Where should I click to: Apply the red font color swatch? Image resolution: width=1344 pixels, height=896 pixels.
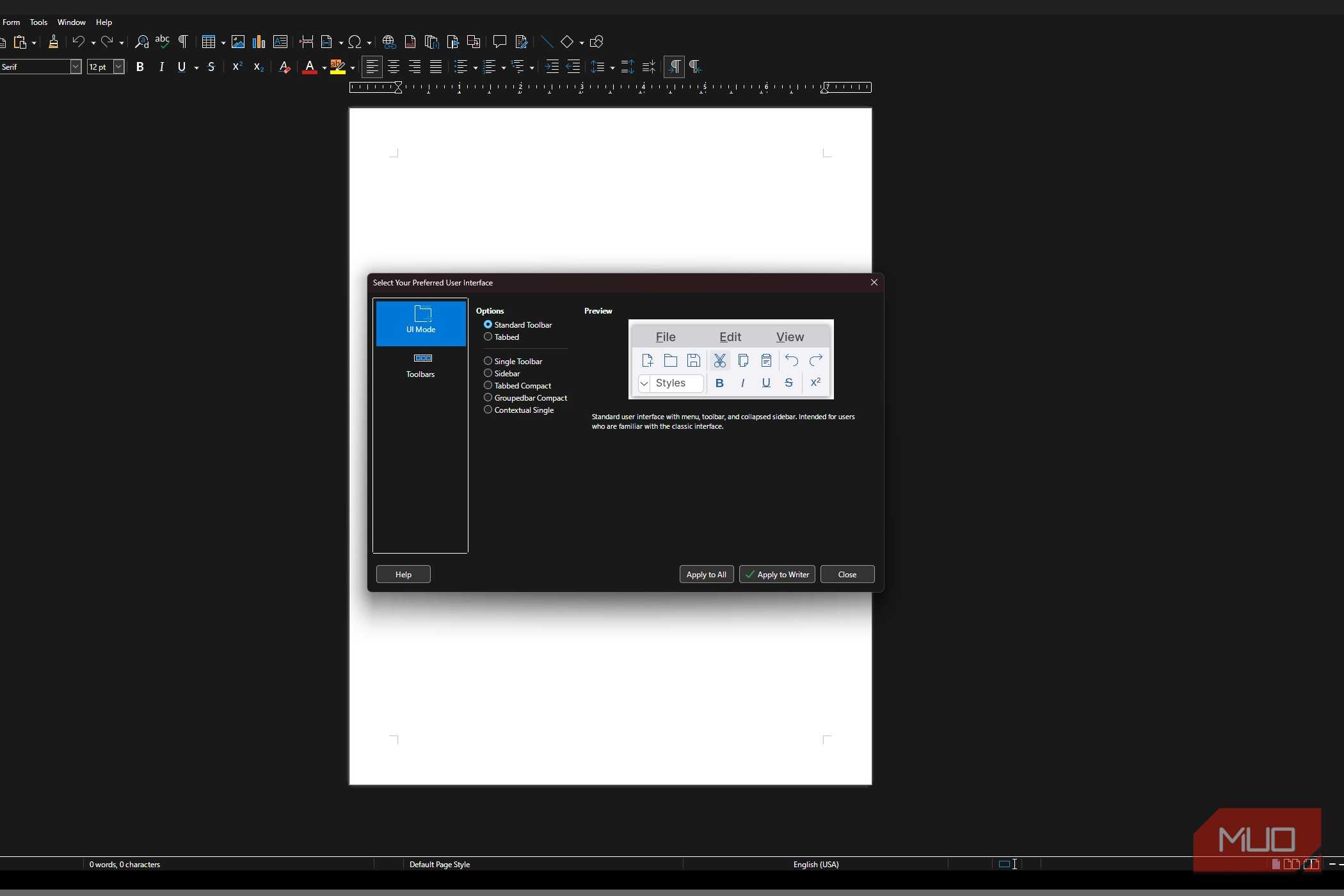click(x=310, y=67)
